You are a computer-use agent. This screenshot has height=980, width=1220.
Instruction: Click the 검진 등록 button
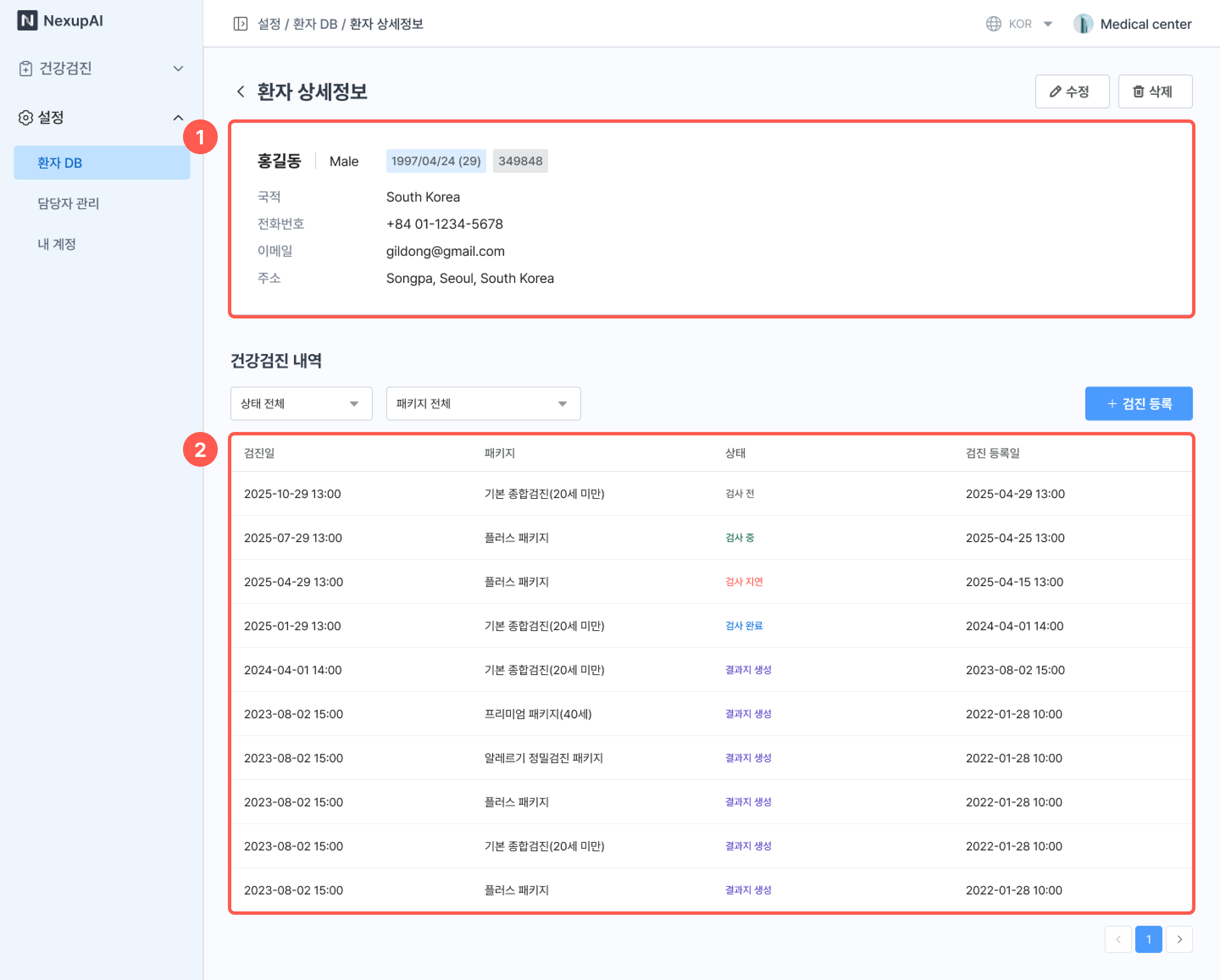(1138, 404)
